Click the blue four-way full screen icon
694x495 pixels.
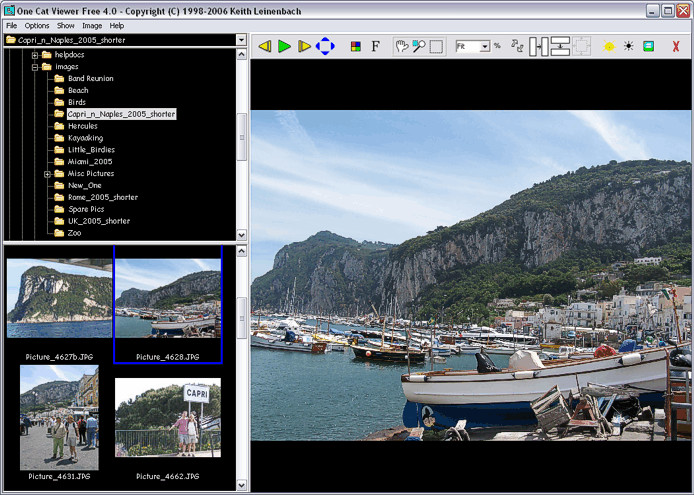pyautogui.click(x=325, y=46)
